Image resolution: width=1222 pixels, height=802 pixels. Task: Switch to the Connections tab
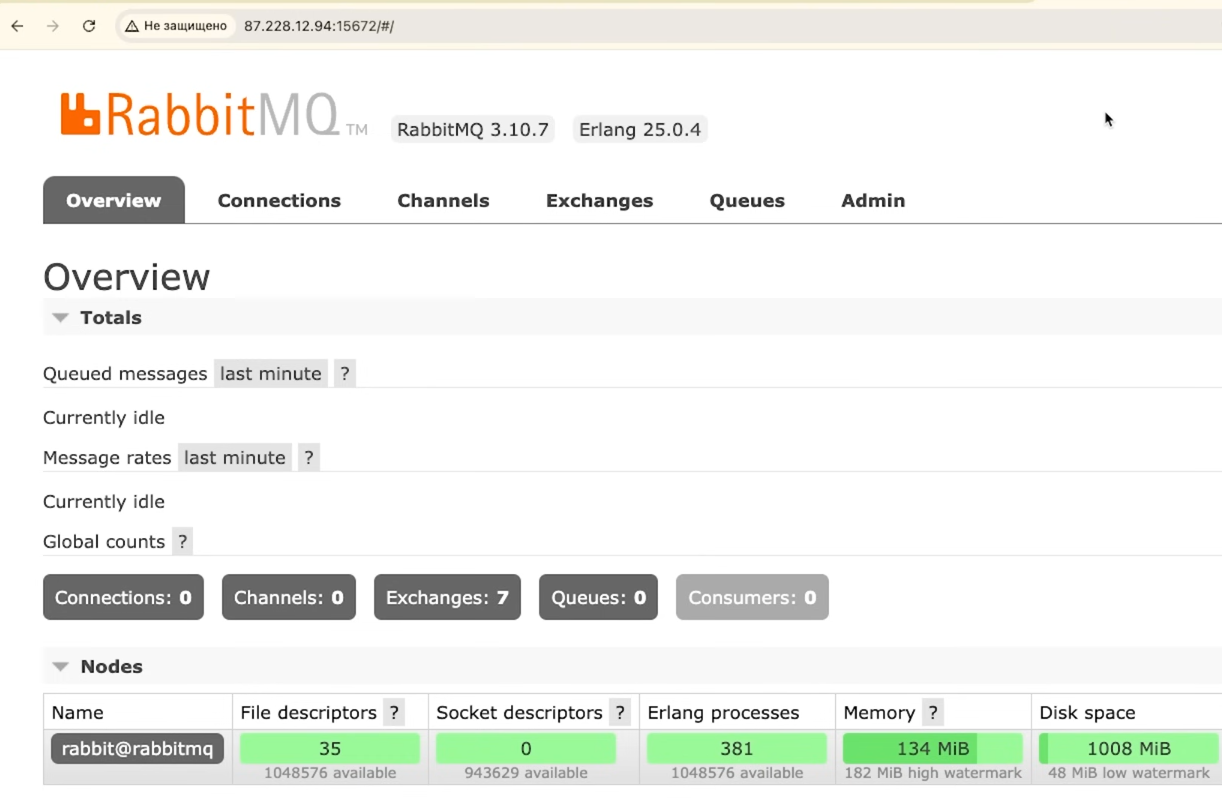tap(279, 200)
